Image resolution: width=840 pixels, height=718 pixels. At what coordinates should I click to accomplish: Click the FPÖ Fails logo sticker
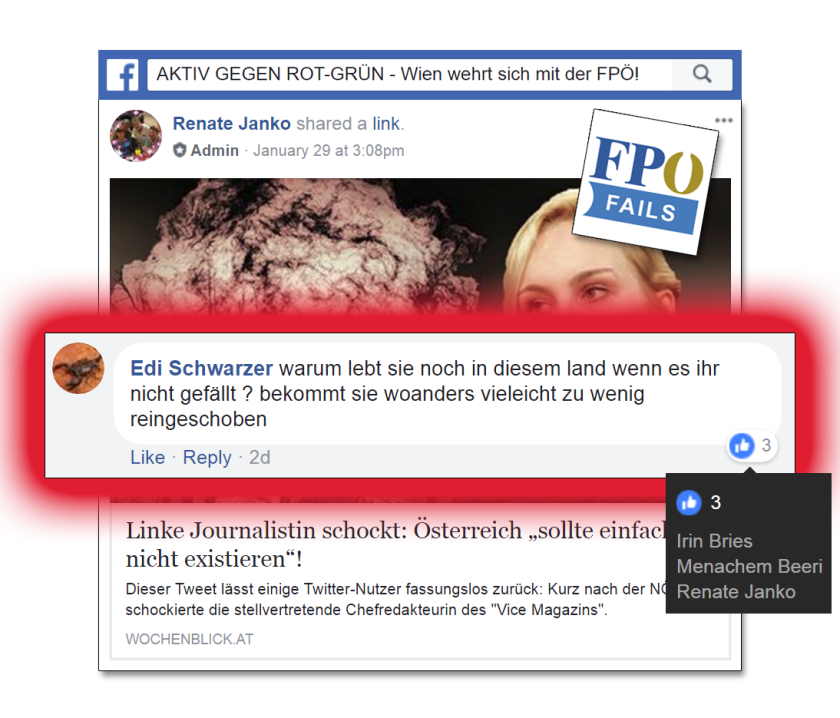[x=646, y=181]
